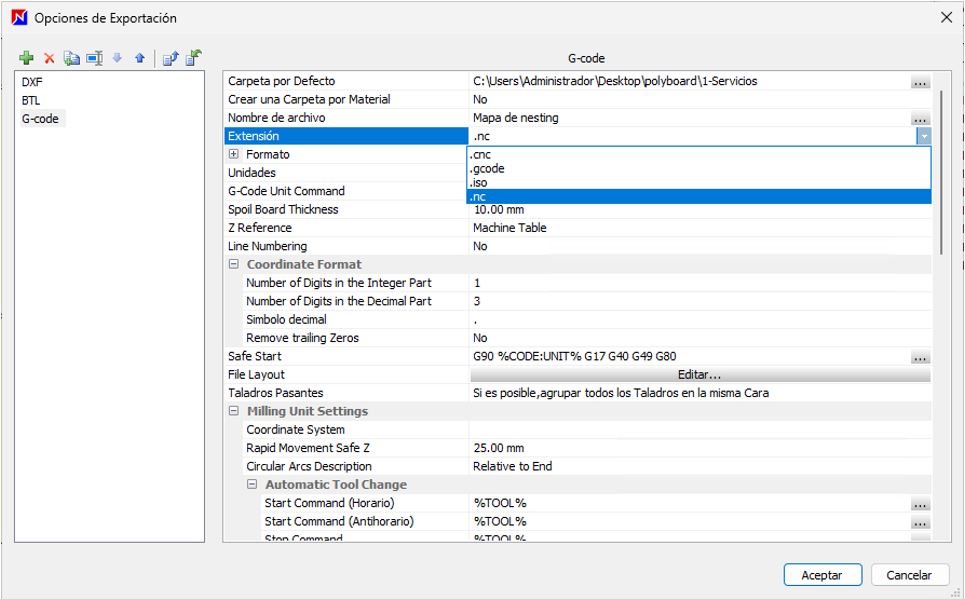Select BTL in the format list
This screenshot has width=965, height=599.
point(31,100)
